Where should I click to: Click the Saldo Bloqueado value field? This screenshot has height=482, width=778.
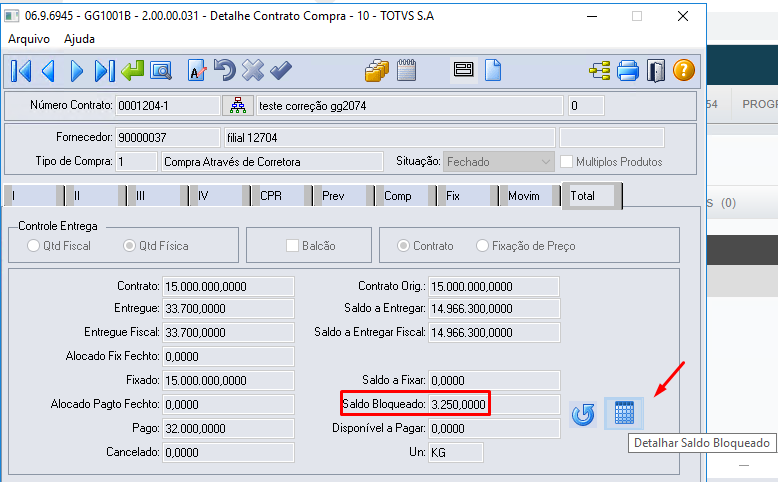(x=494, y=405)
